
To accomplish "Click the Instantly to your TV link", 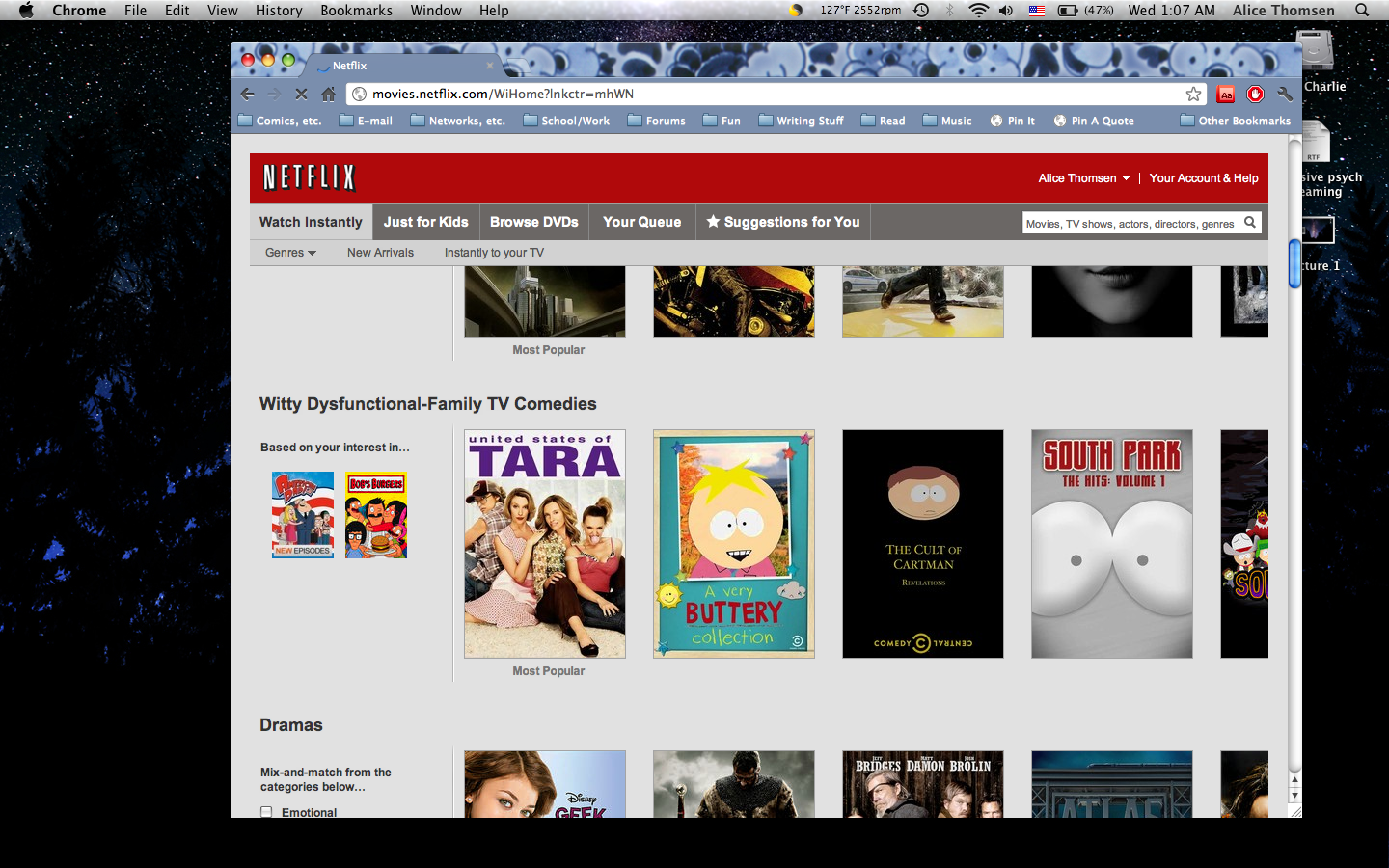I will click(494, 253).
